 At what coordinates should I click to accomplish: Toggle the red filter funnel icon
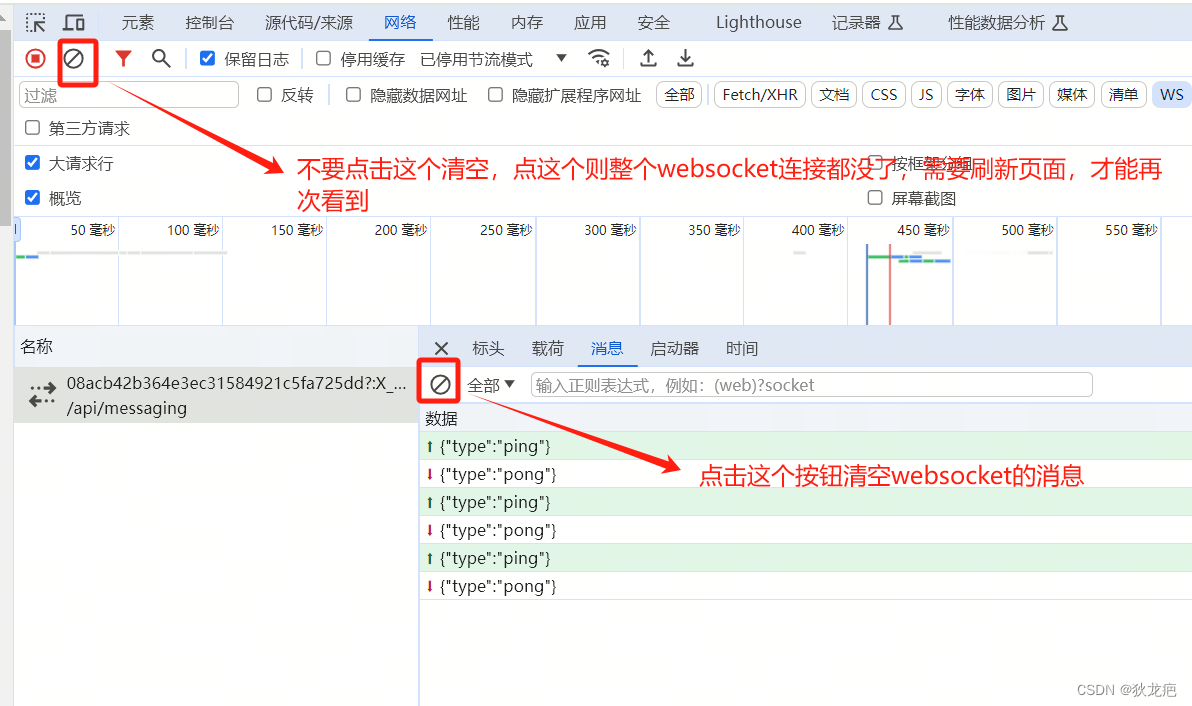(x=123, y=59)
